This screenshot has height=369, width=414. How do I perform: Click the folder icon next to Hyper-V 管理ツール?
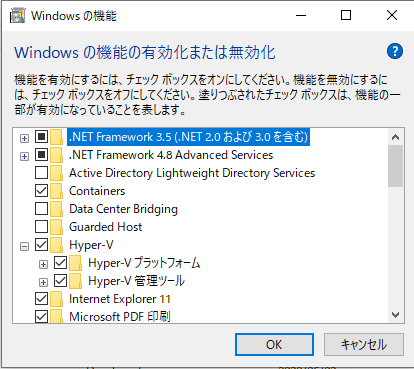76,281
